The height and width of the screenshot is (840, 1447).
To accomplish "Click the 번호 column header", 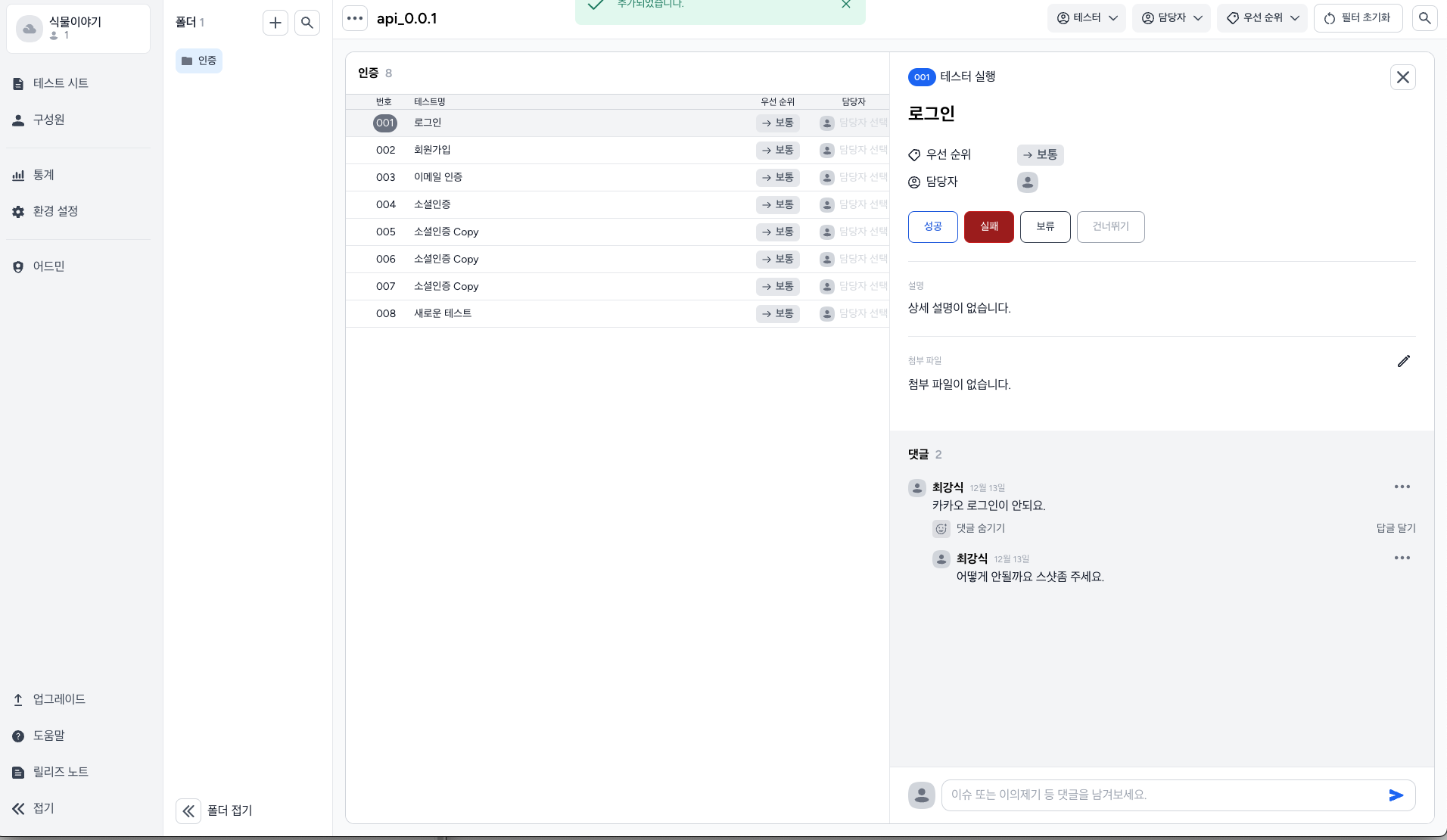I will [384, 101].
